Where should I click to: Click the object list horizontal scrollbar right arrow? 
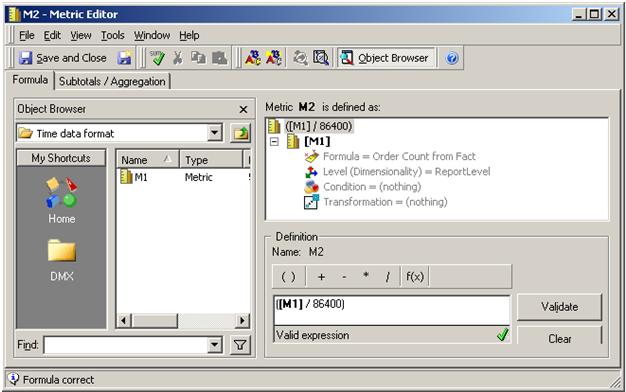242,321
